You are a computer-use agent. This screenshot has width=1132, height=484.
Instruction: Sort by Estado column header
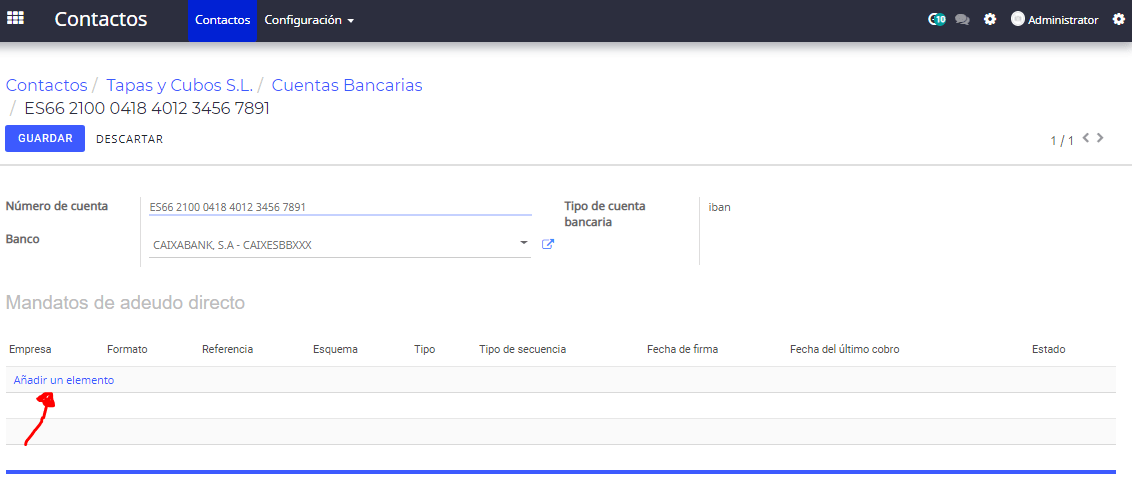click(x=1049, y=350)
